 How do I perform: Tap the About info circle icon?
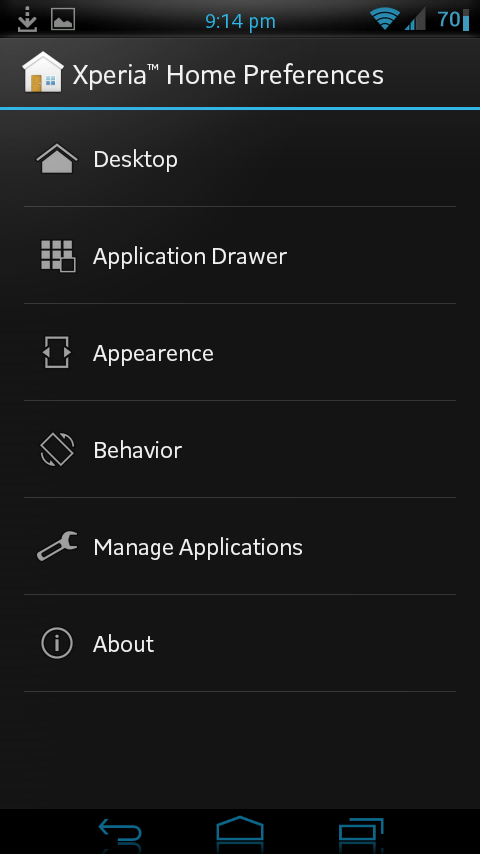pyautogui.click(x=57, y=643)
